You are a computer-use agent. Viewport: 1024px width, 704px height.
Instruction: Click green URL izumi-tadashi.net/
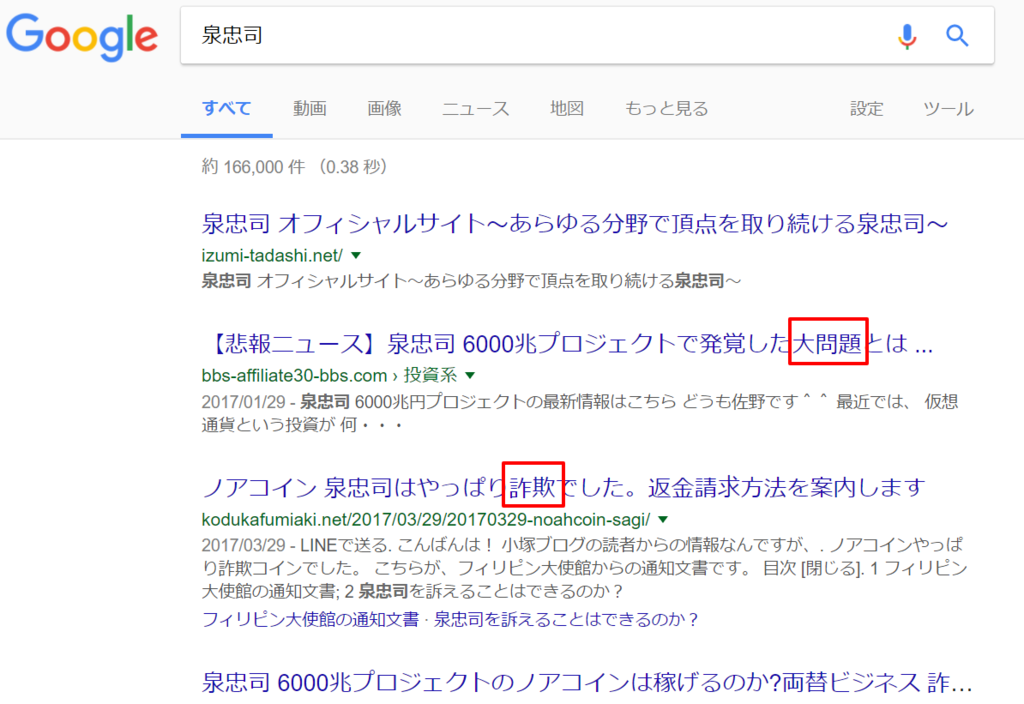[272, 255]
